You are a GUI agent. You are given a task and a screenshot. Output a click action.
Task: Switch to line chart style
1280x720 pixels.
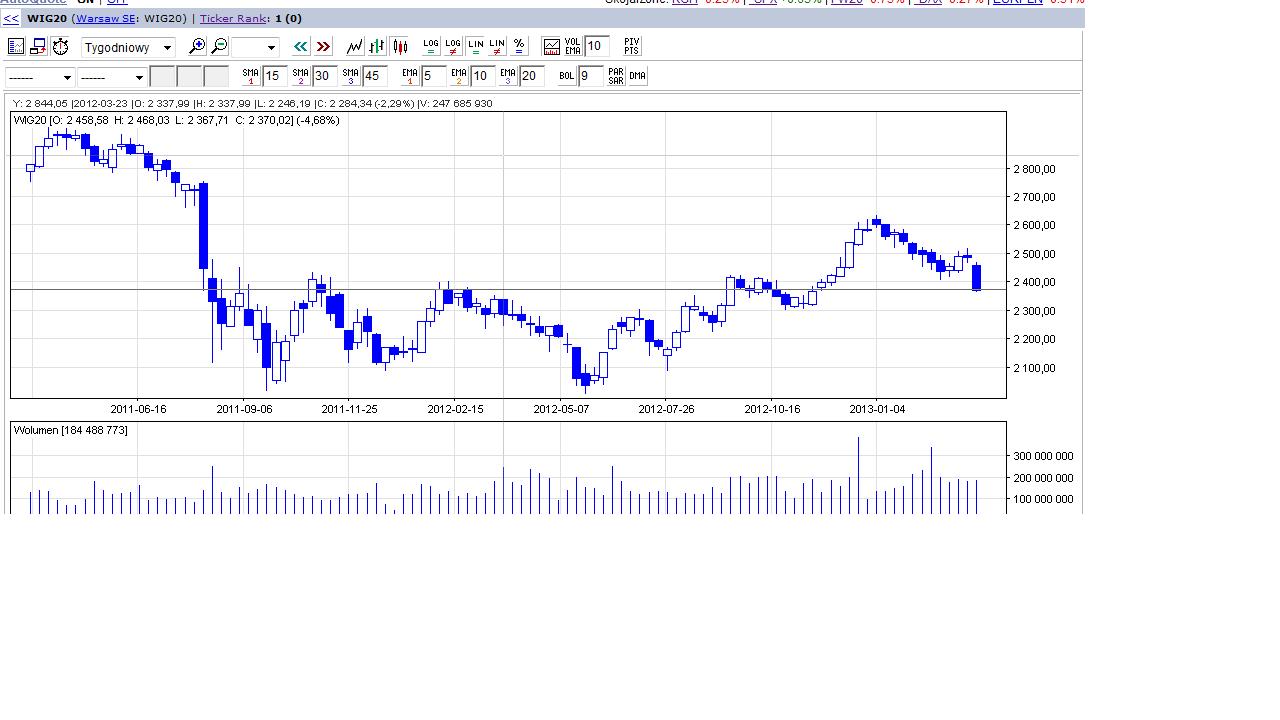pos(354,47)
